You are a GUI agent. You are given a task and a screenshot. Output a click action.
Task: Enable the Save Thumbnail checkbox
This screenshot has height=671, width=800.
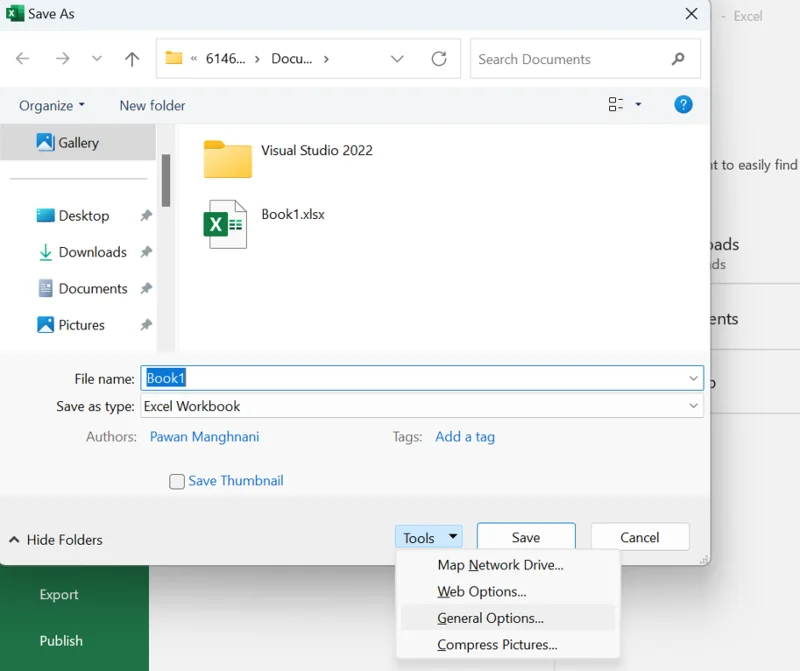[x=177, y=481]
